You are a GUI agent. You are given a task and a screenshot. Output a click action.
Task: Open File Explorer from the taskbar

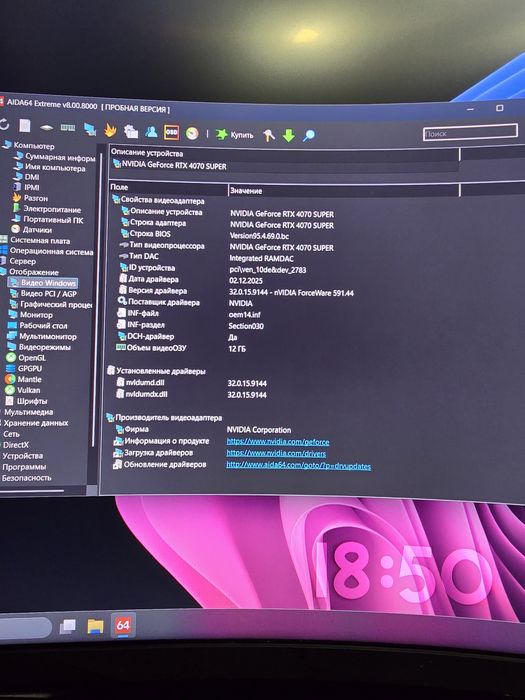(x=95, y=626)
